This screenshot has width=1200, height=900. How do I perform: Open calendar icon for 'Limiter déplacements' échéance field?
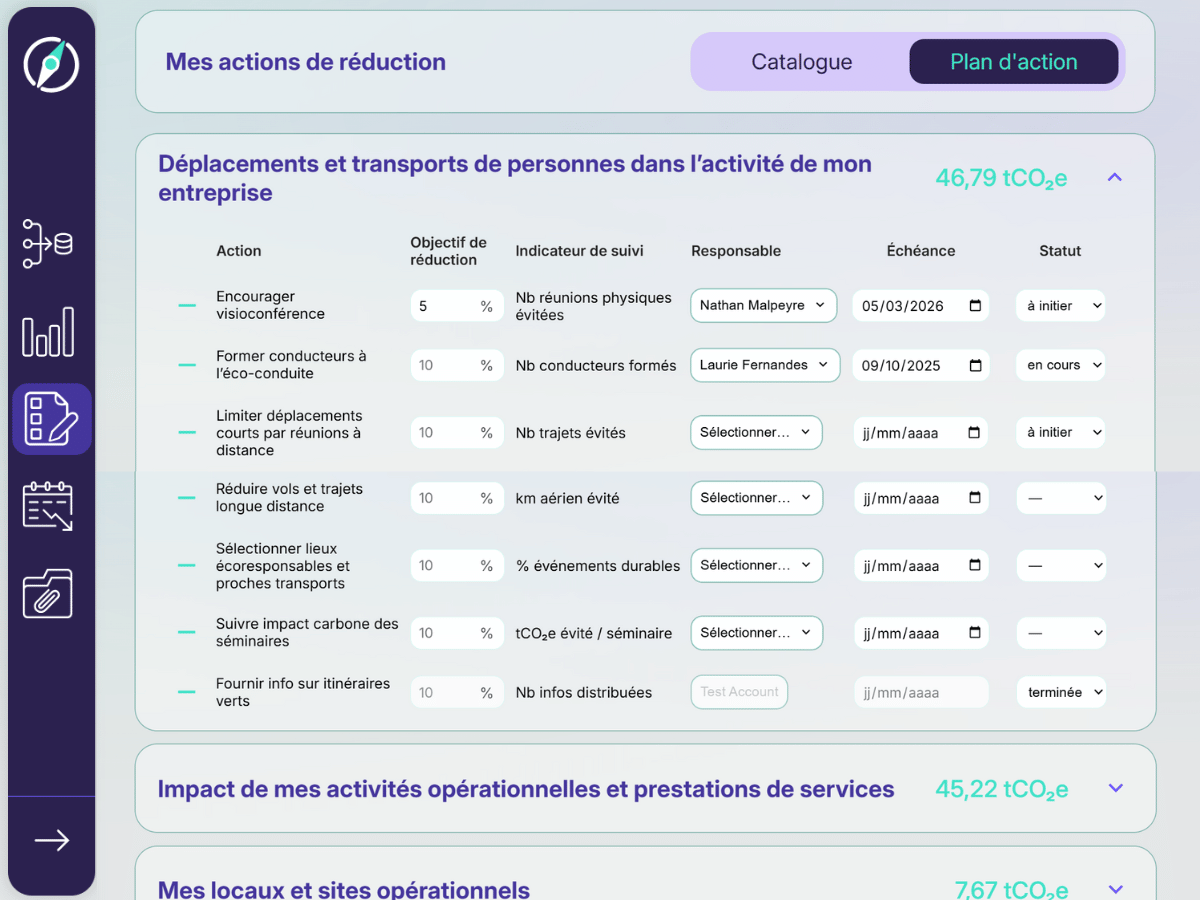click(x=976, y=432)
